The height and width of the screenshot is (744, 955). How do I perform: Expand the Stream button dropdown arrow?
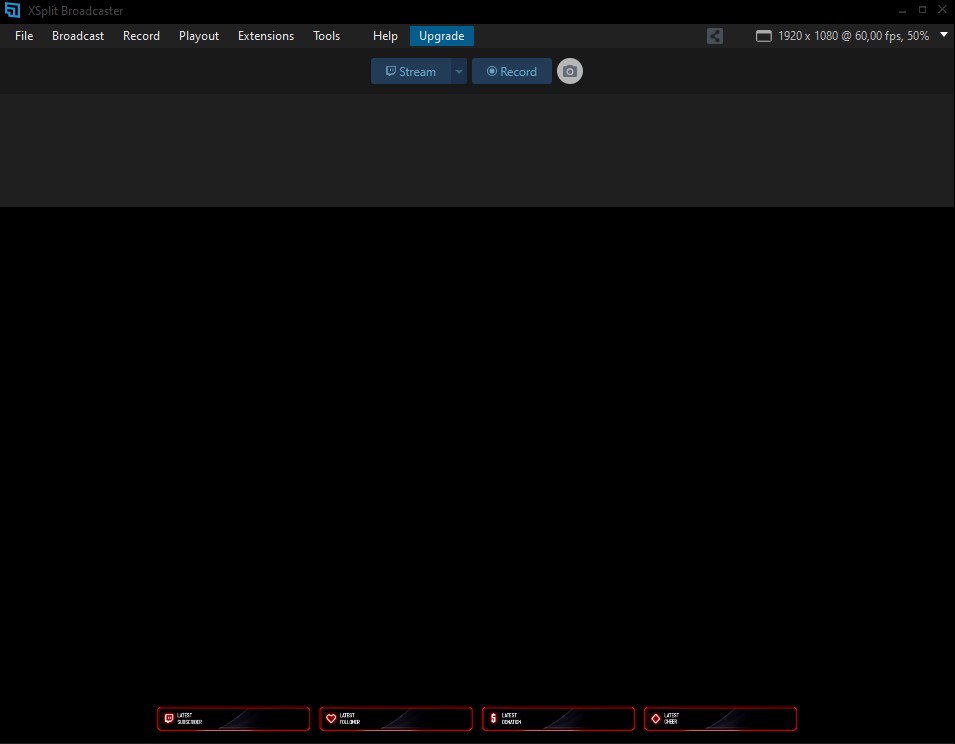pos(459,72)
